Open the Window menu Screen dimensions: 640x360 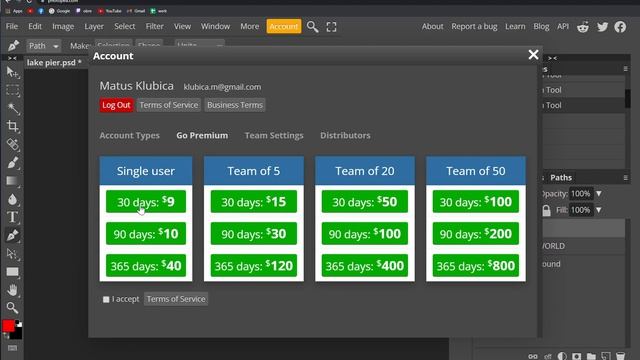(215, 26)
